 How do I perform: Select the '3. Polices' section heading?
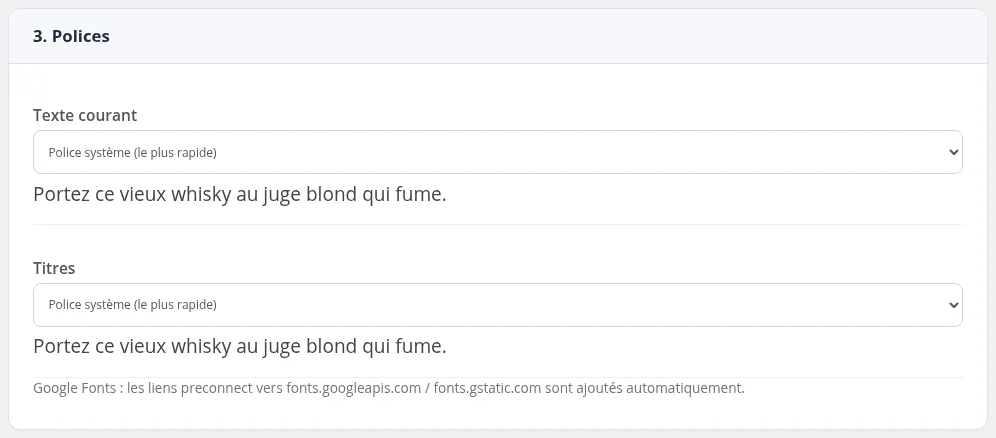pos(71,37)
